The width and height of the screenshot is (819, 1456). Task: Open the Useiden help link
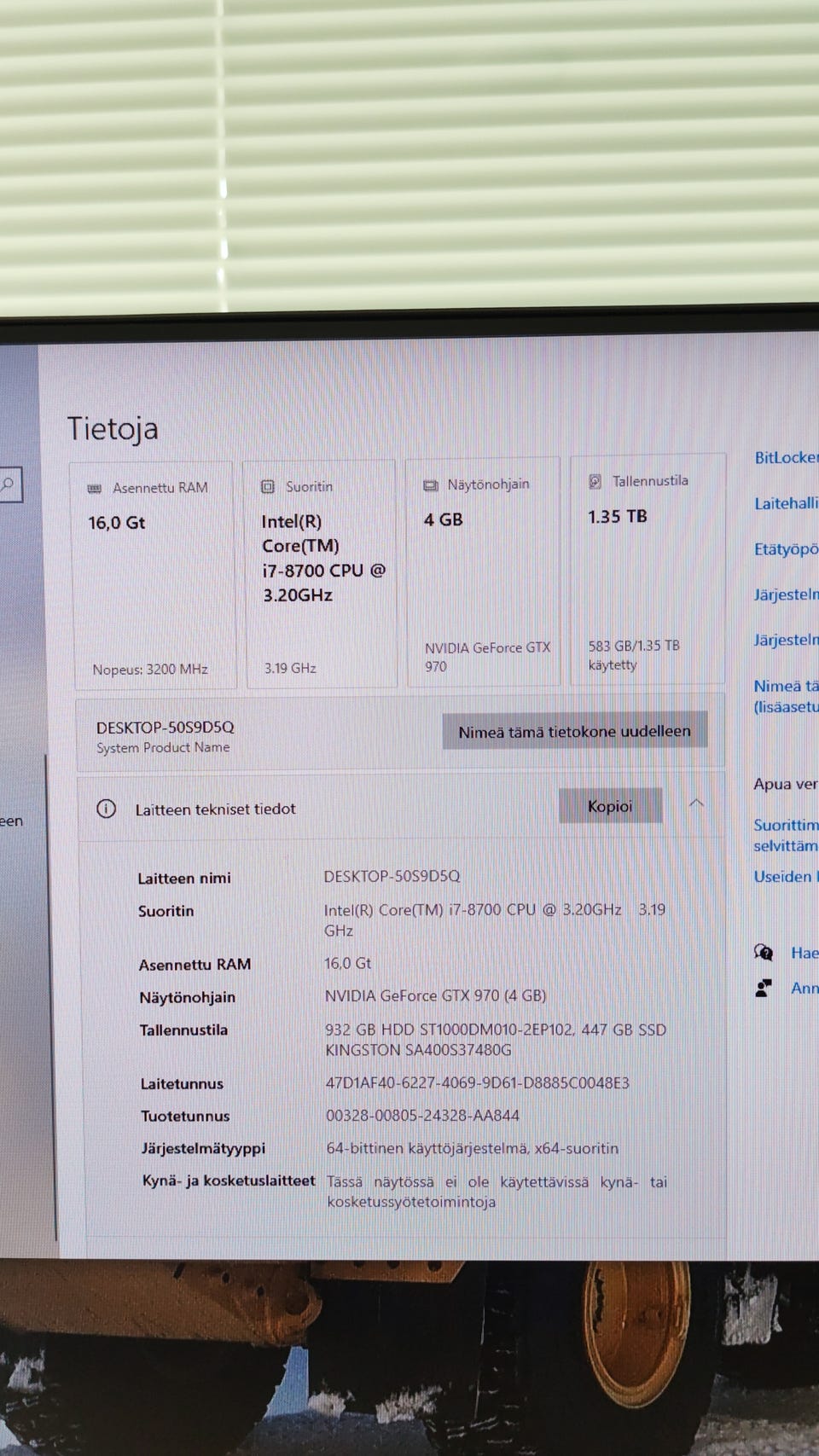click(785, 876)
